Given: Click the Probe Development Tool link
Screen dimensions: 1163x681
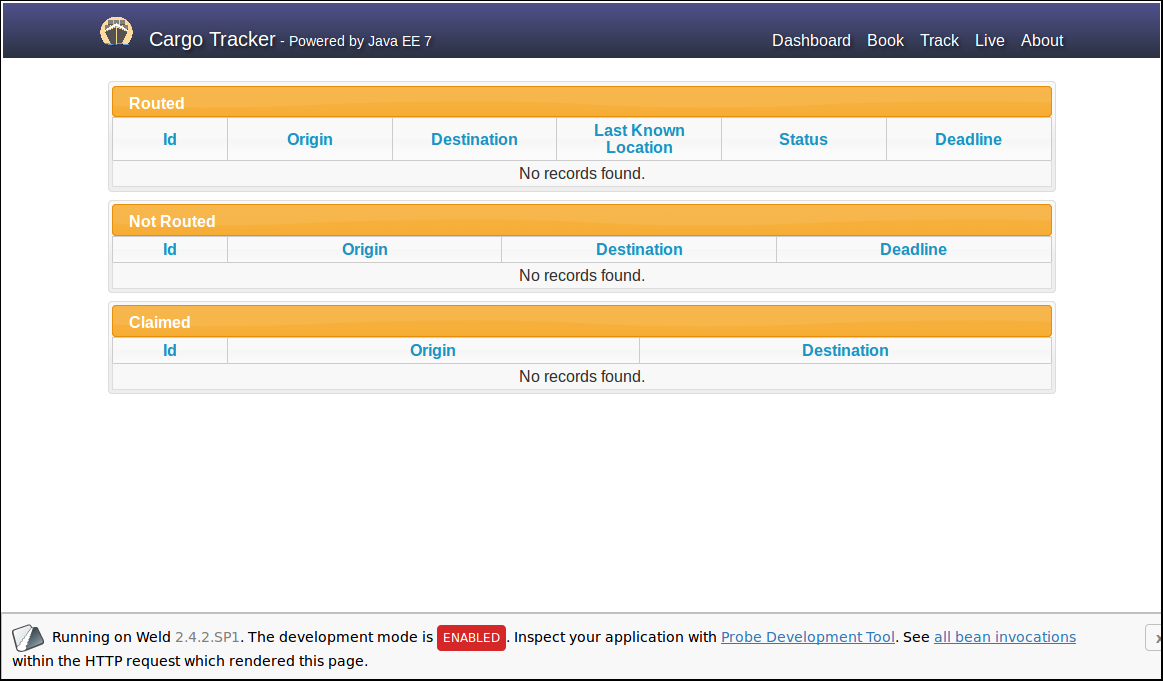Looking at the screenshot, I should (x=807, y=637).
